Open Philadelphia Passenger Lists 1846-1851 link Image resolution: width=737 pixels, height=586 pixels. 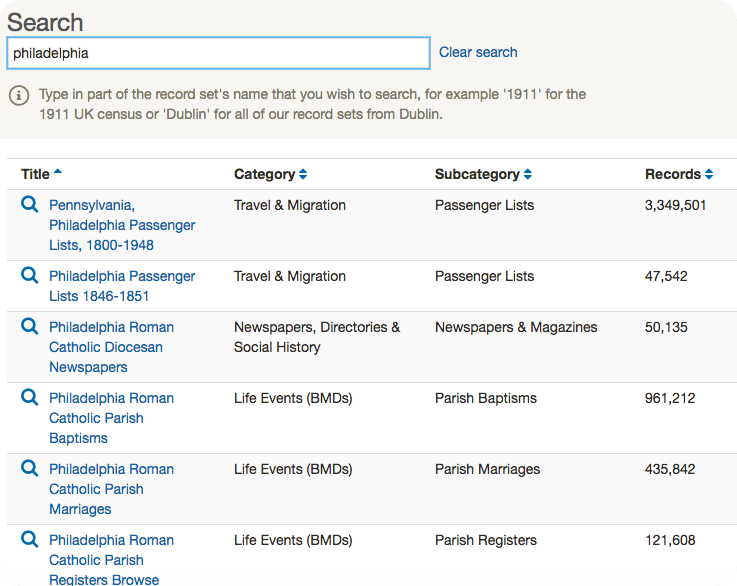122,286
